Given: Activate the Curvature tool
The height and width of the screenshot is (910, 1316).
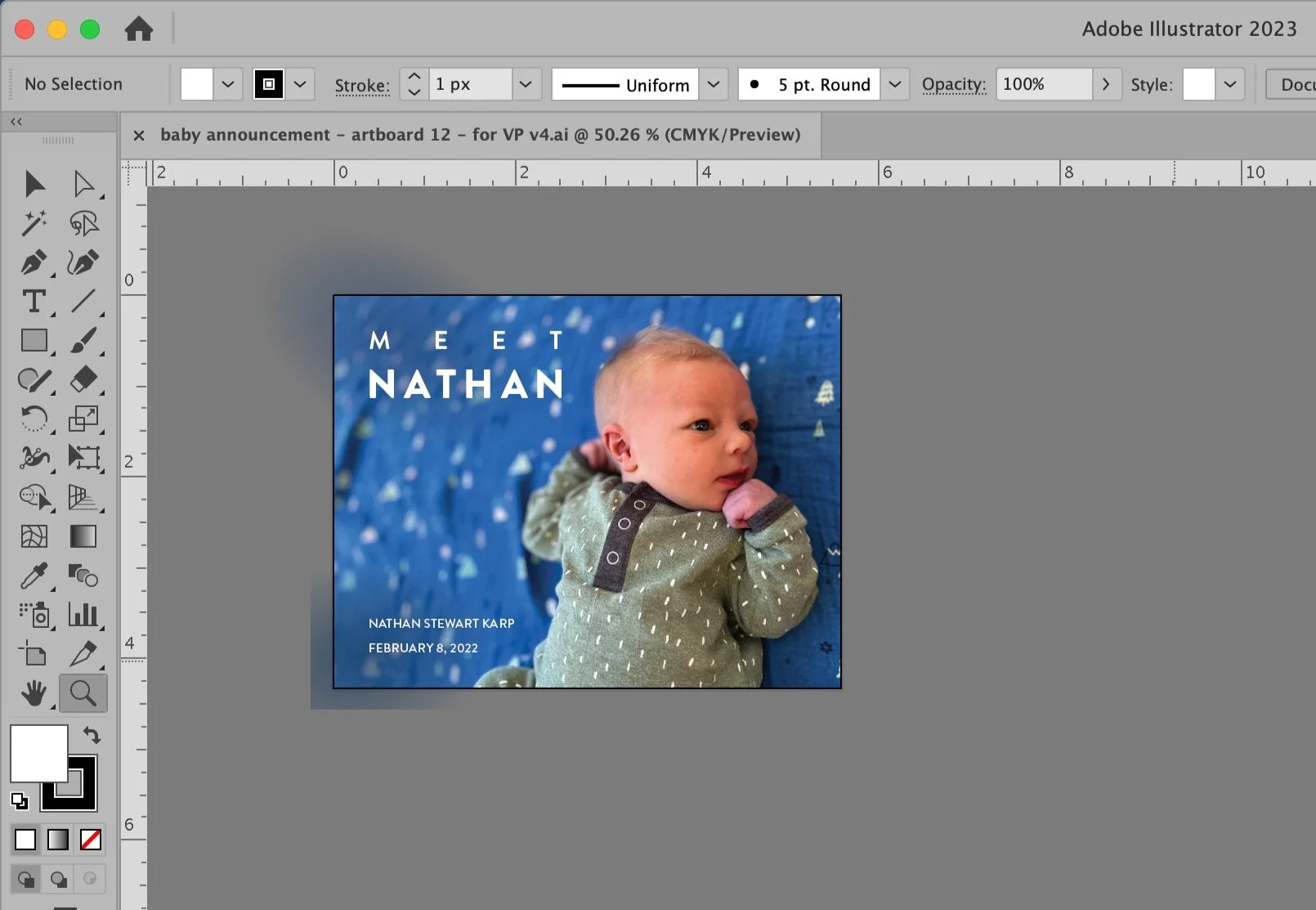Looking at the screenshot, I should coord(83,262).
